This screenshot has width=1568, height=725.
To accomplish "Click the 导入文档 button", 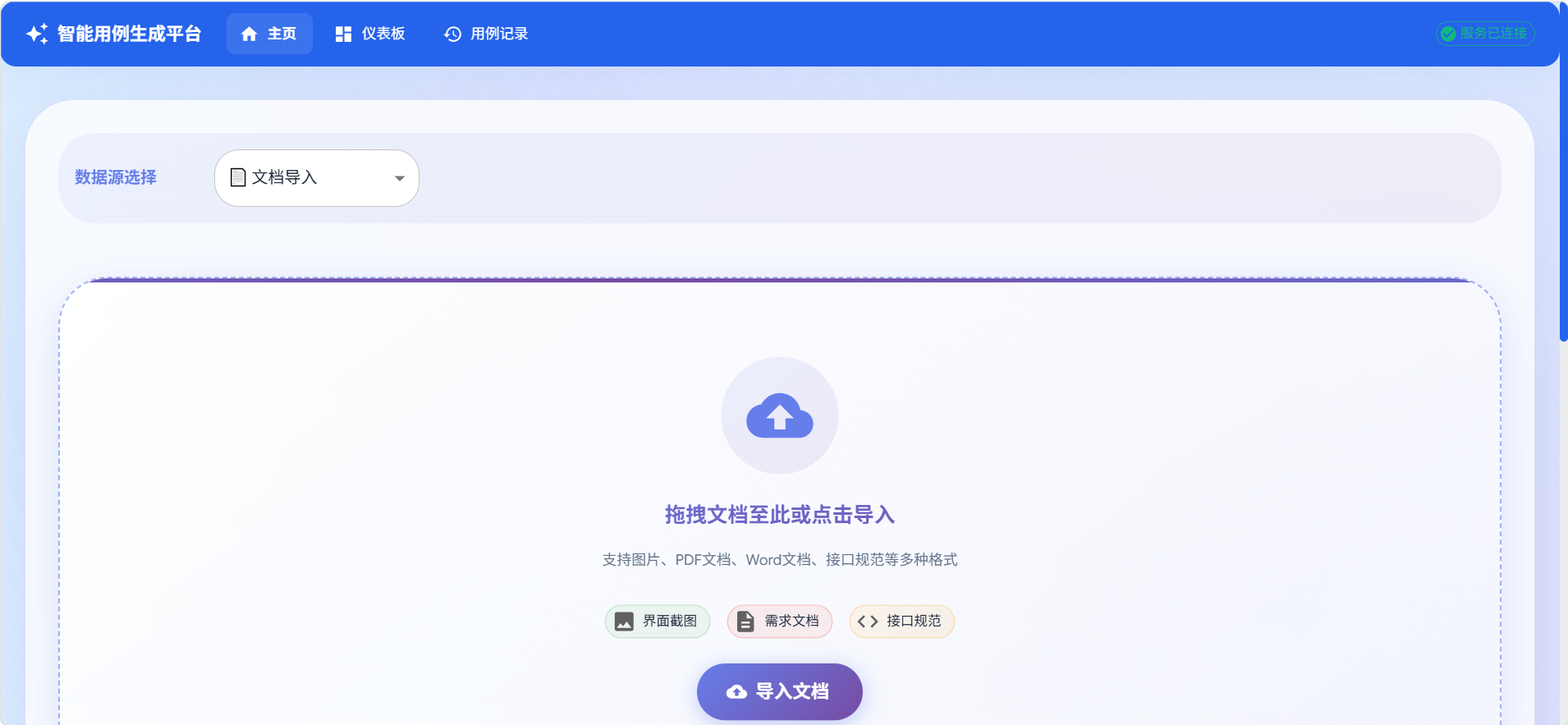I will coord(780,691).
